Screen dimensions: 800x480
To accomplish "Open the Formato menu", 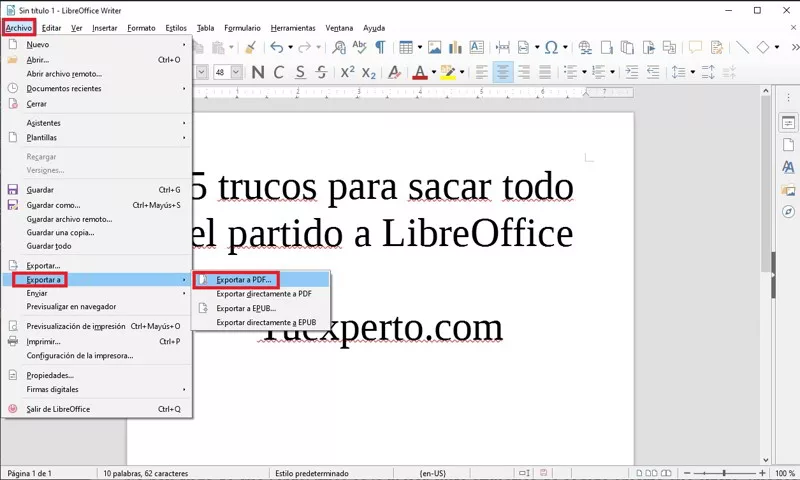I will [x=141, y=28].
